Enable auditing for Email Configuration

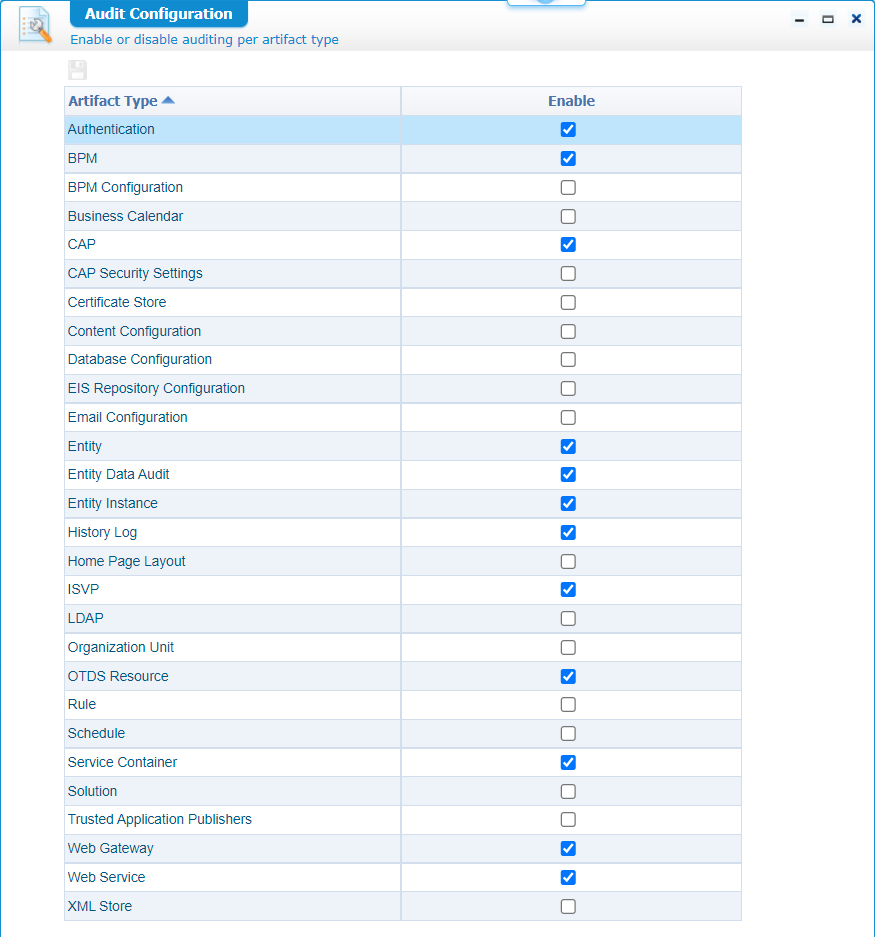point(568,418)
